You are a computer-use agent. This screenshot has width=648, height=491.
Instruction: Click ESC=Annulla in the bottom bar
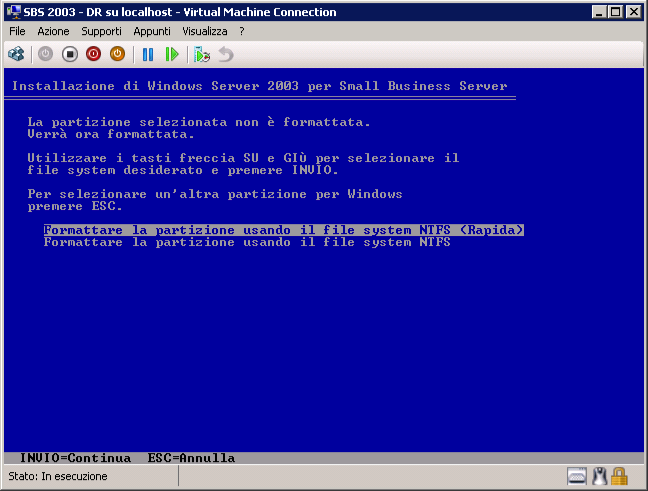(191, 458)
